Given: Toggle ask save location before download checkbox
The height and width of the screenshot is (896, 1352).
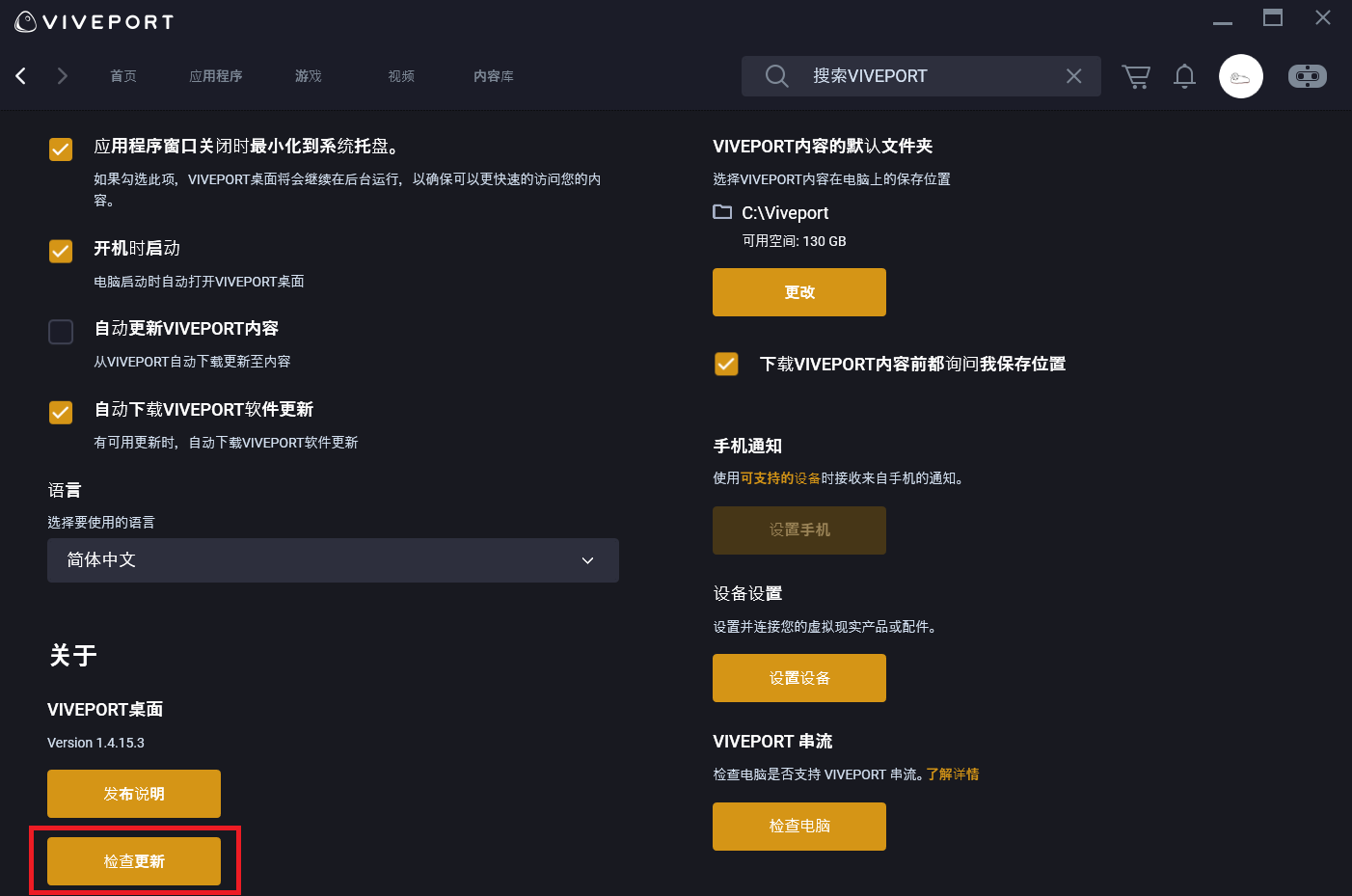Looking at the screenshot, I should [726, 364].
